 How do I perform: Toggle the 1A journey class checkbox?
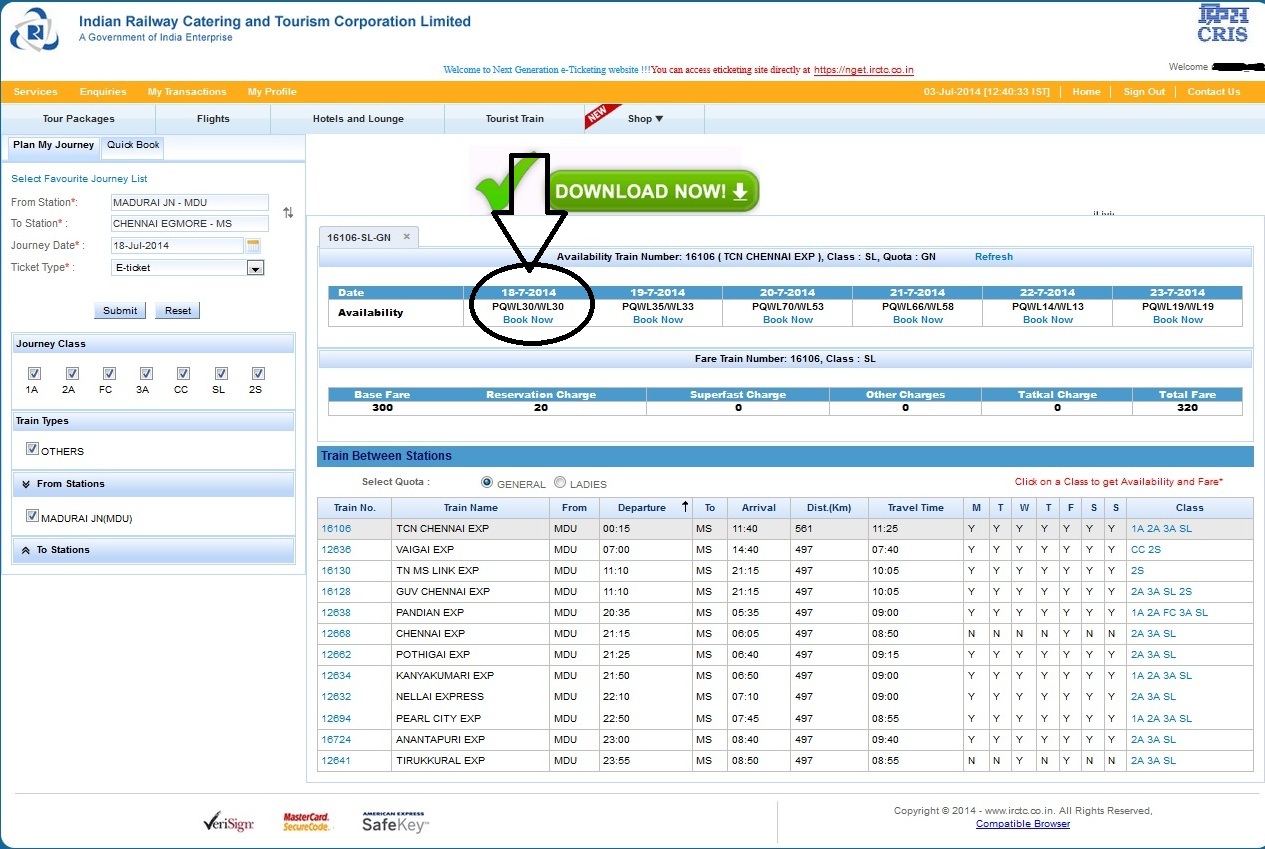[x=35, y=374]
